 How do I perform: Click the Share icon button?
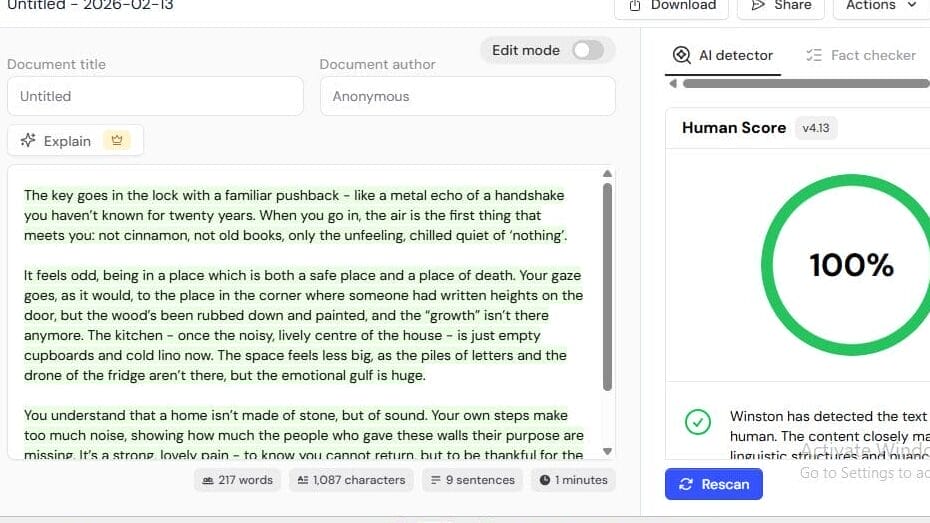pos(757,6)
